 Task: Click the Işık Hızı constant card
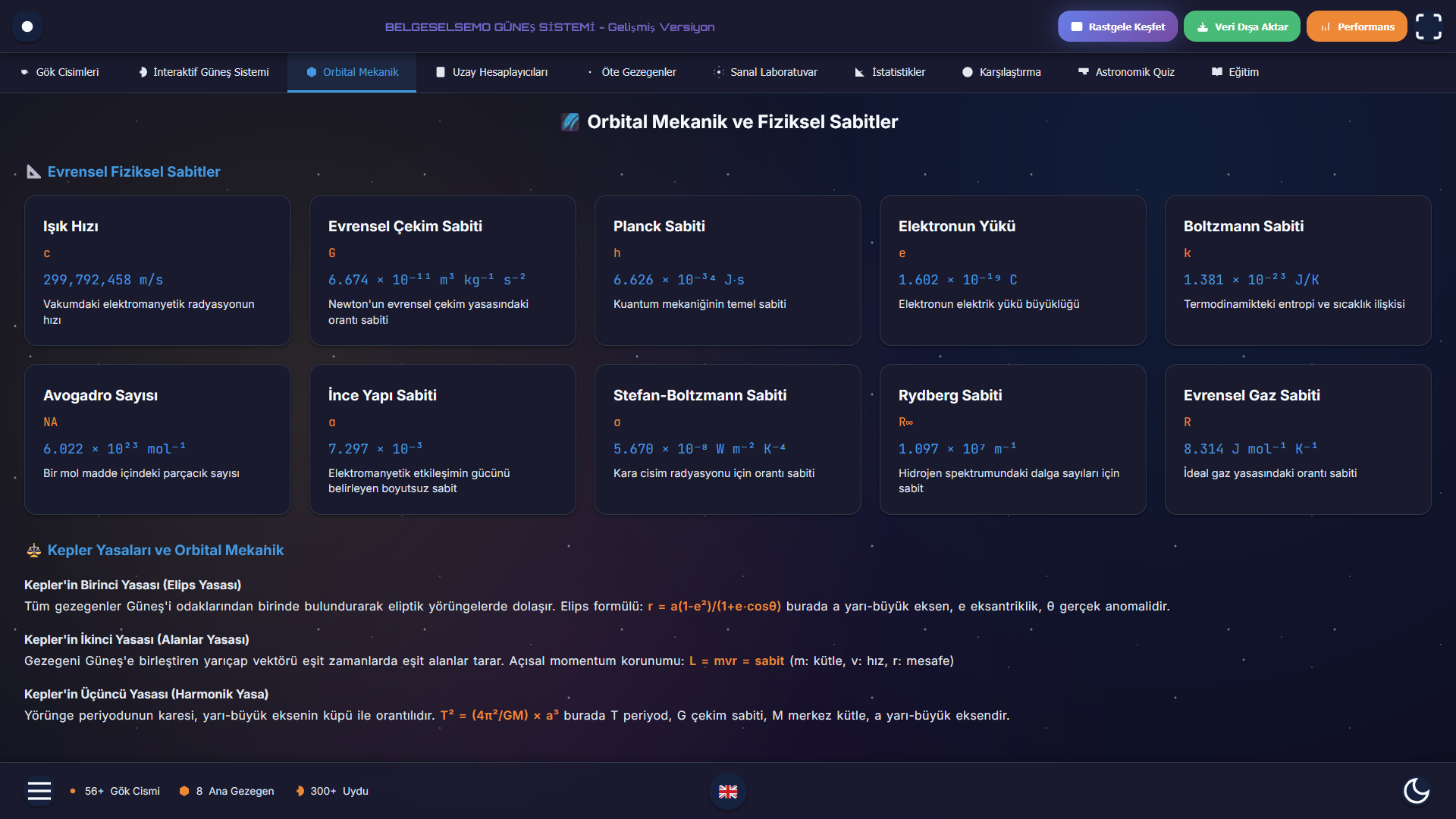pos(158,270)
